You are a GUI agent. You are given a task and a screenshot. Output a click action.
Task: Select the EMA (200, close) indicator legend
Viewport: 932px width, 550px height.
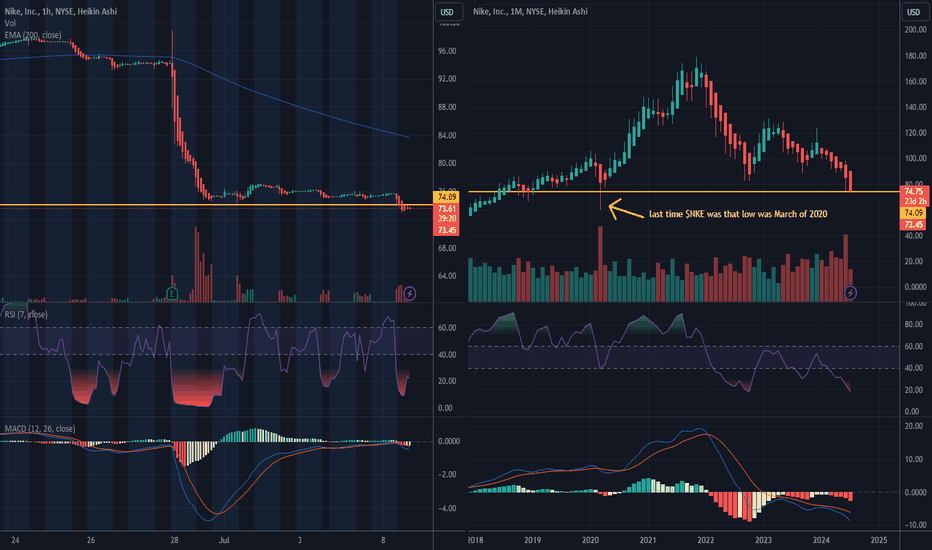(x=33, y=35)
